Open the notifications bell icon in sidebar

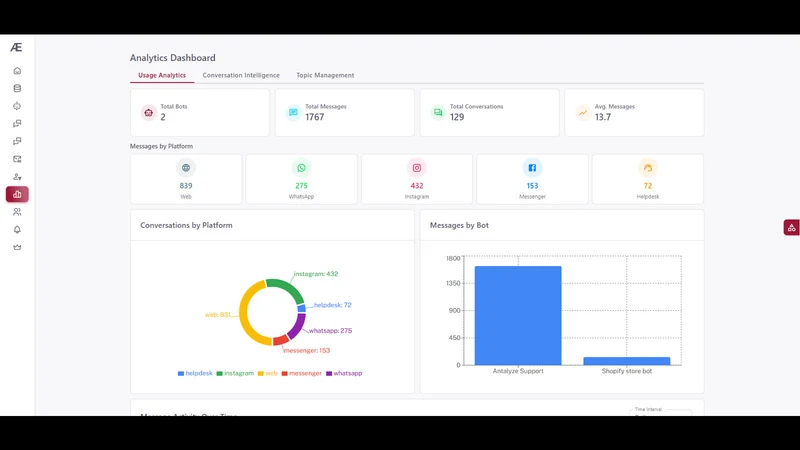[x=17, y=230]
